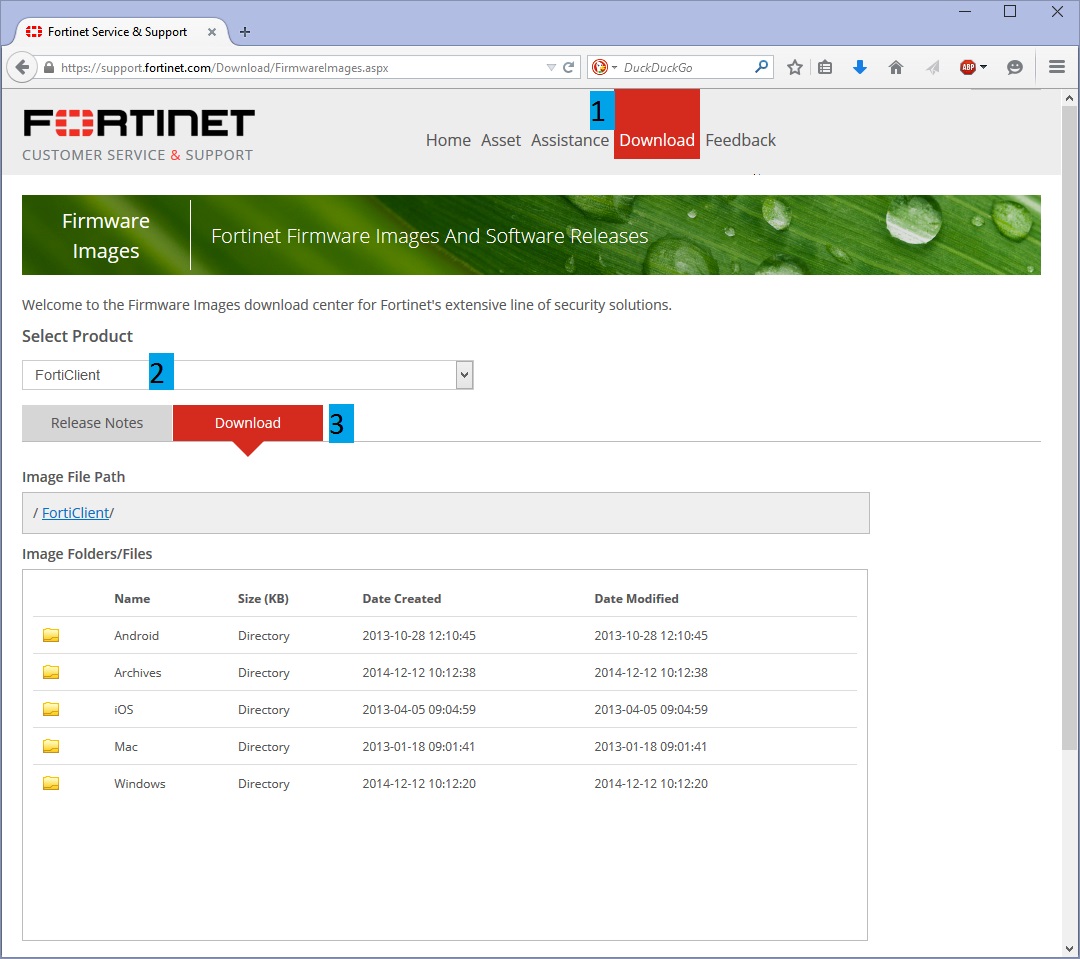Click the page vertical scrollbar thumb
The image size is (1080, 959).
point(1069,427)
